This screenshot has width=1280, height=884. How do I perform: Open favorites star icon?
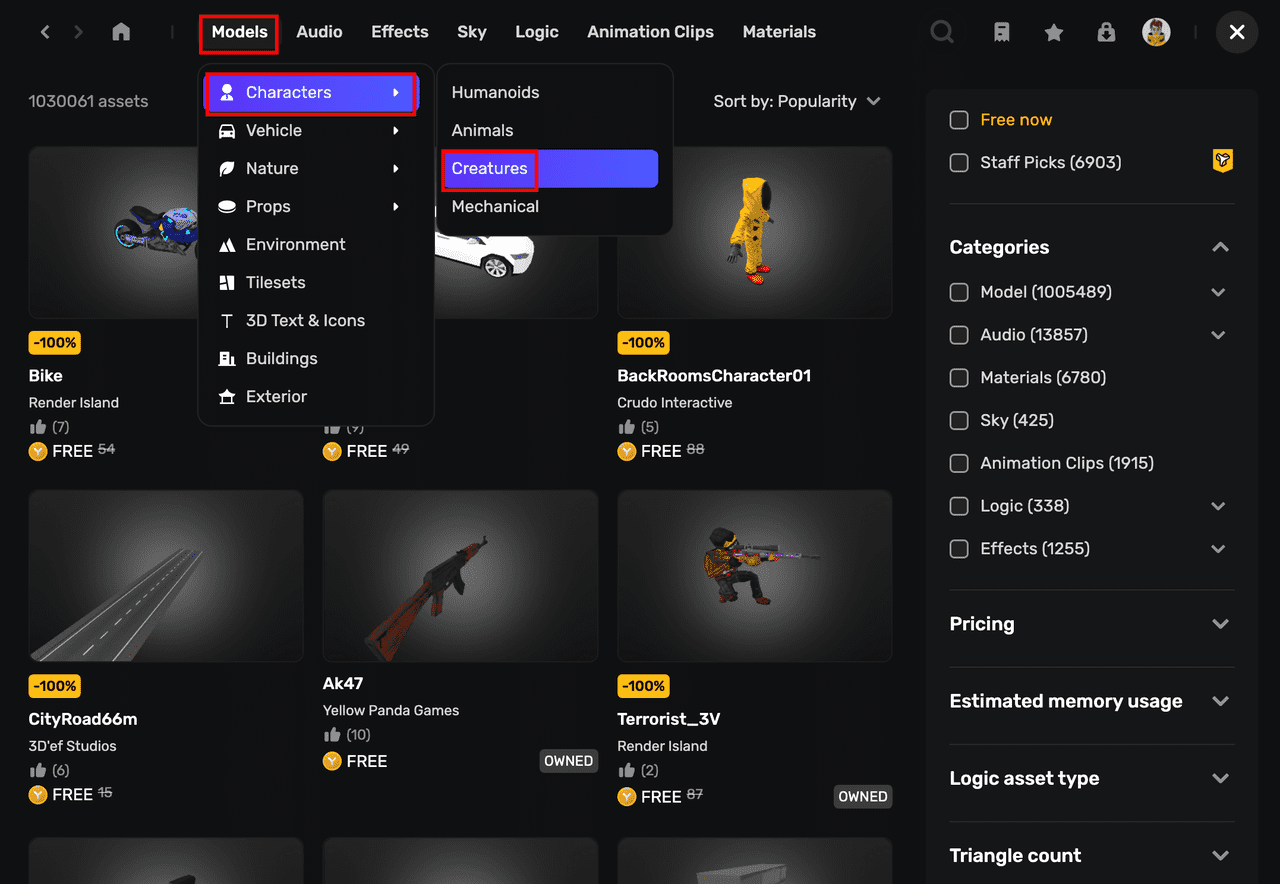coord(1054,32)
